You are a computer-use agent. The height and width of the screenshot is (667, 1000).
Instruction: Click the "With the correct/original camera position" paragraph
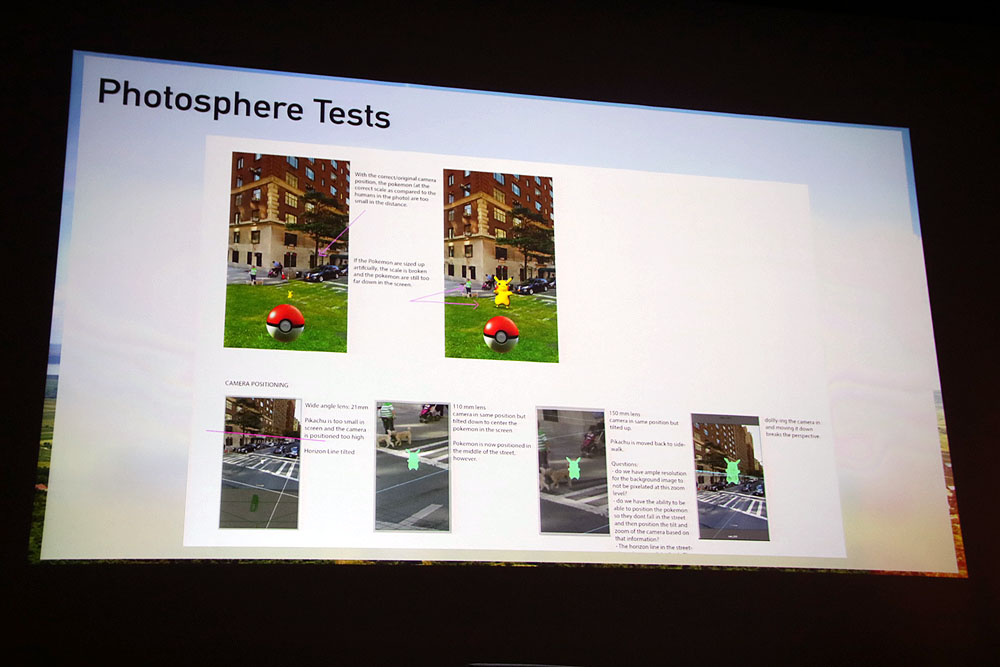click(x=395, y=189)
